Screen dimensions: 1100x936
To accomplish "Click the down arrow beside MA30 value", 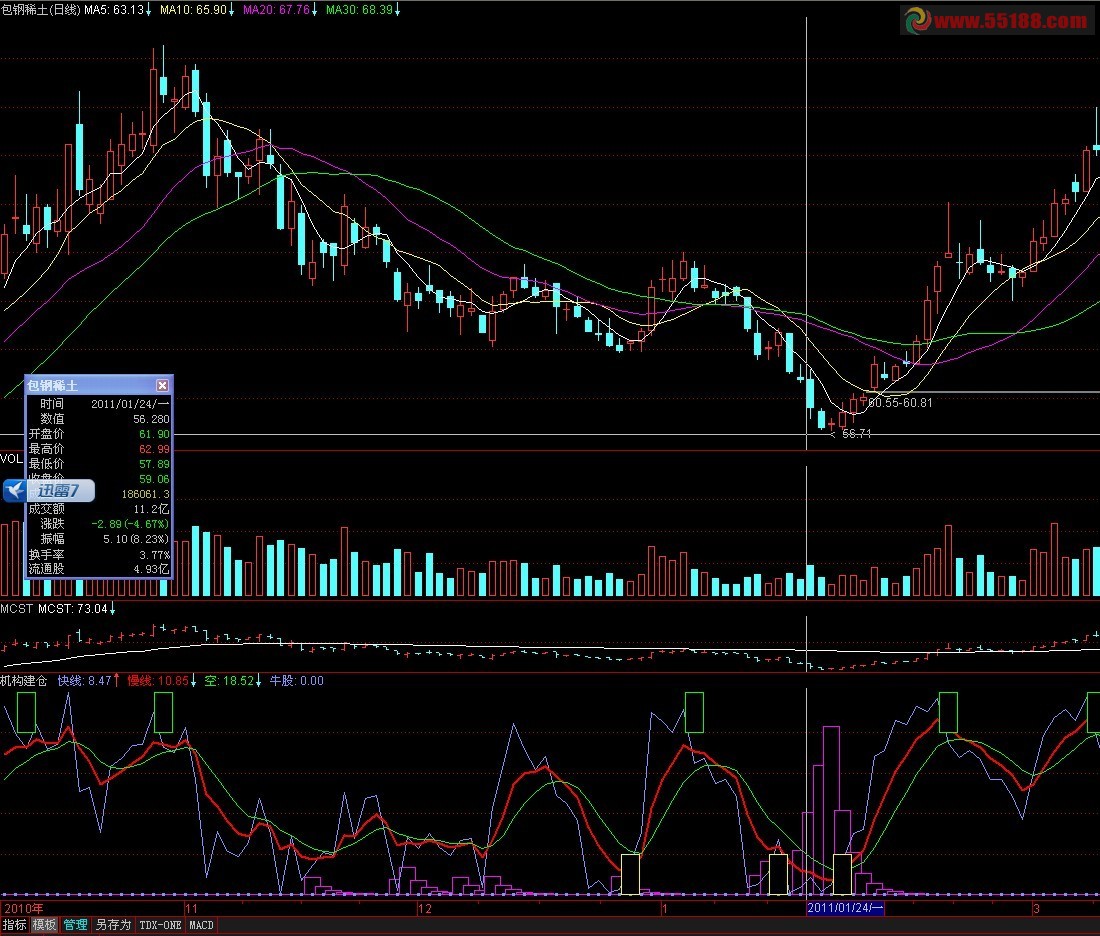I will [x=397, y=10].
